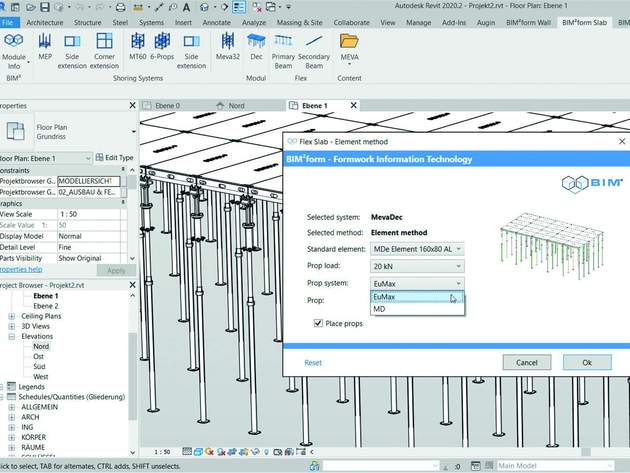
Task: Click the Side extension tool next to MEP
Action: coord(72,51)
